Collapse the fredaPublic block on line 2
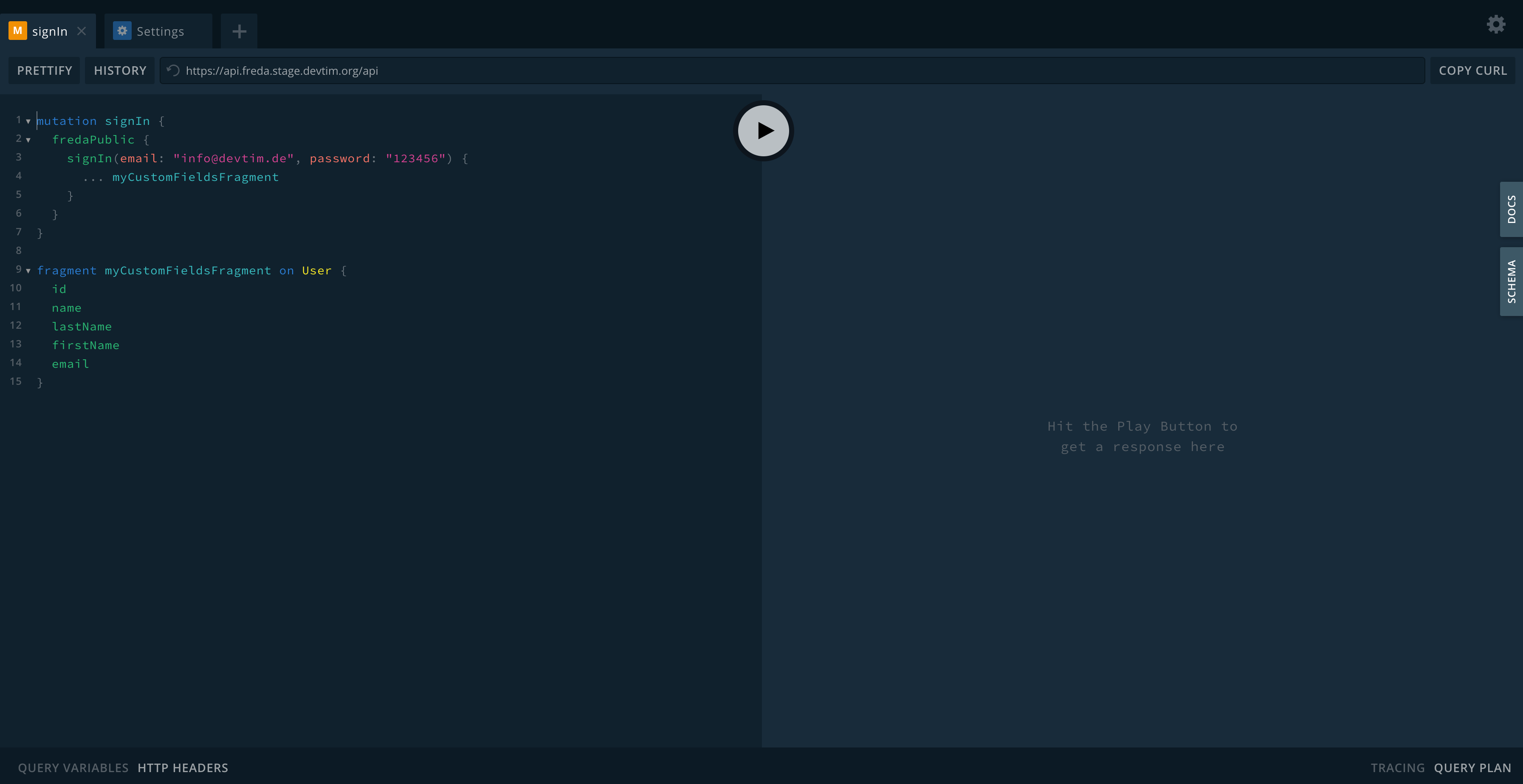1523x784 pixels. point(28,140)
